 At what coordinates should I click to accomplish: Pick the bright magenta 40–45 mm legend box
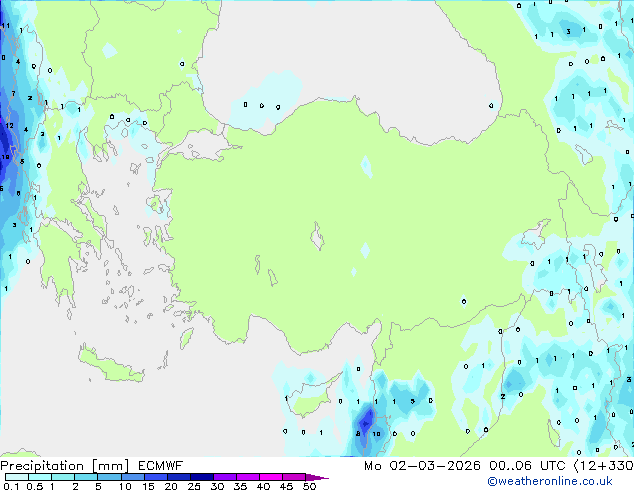[271, 477]
